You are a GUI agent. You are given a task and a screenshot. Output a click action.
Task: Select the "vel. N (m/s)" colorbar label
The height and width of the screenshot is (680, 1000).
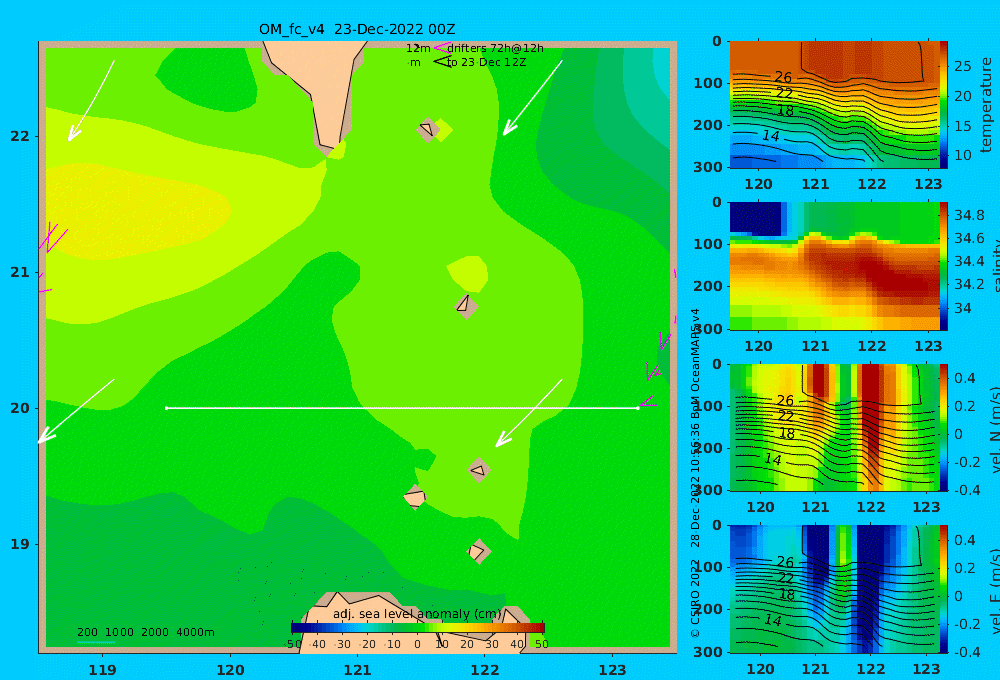pos(994,429)
